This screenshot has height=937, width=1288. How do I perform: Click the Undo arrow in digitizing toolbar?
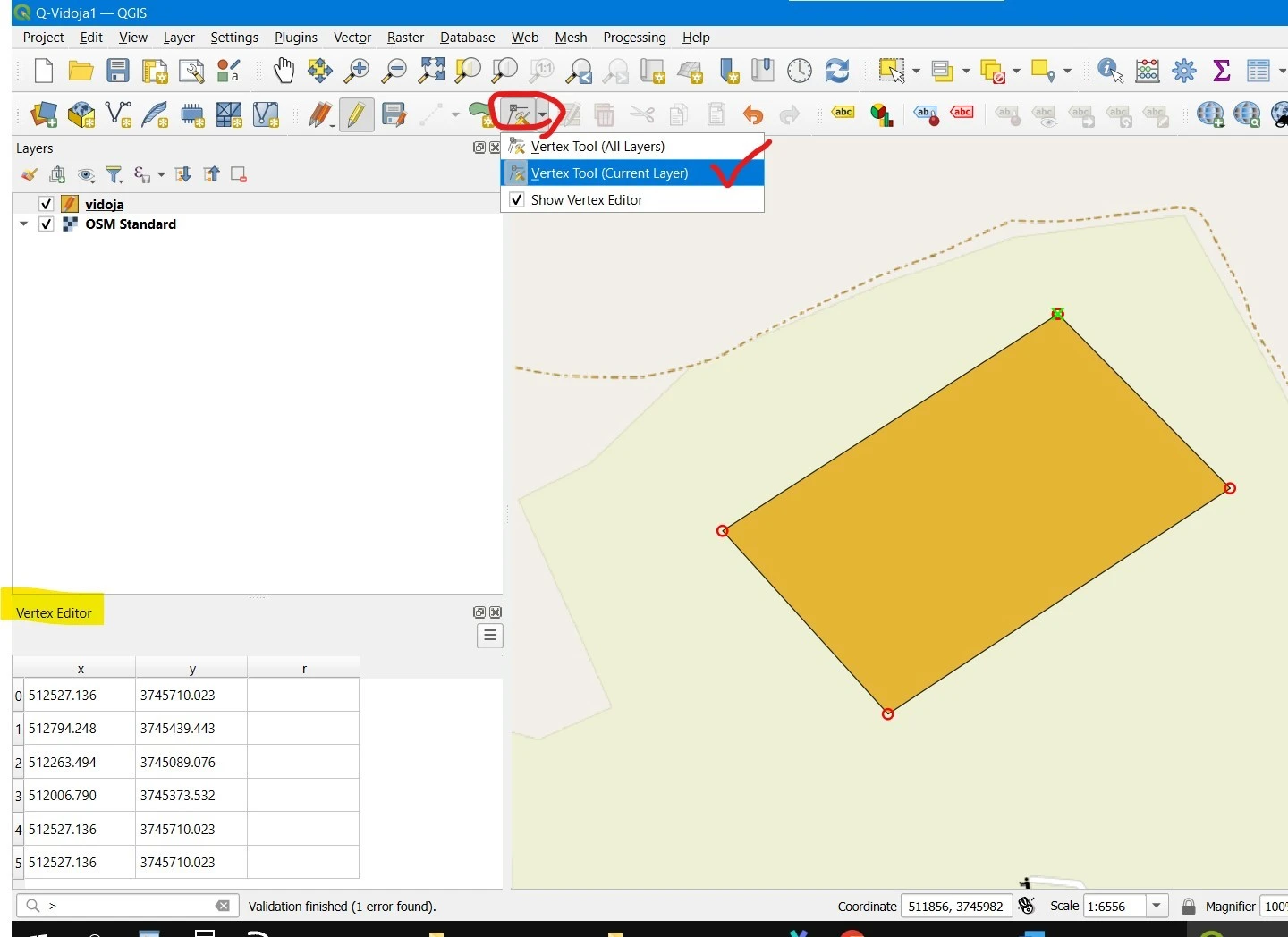point(753,114)
